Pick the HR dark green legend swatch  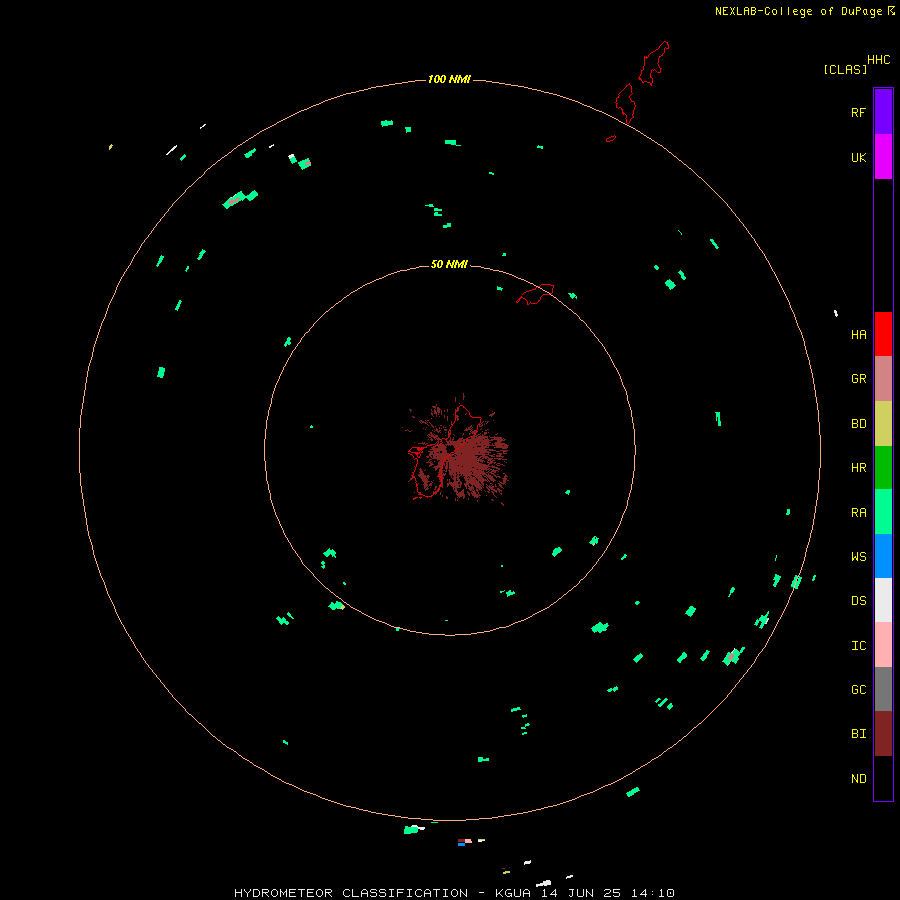tap(883, 468)
